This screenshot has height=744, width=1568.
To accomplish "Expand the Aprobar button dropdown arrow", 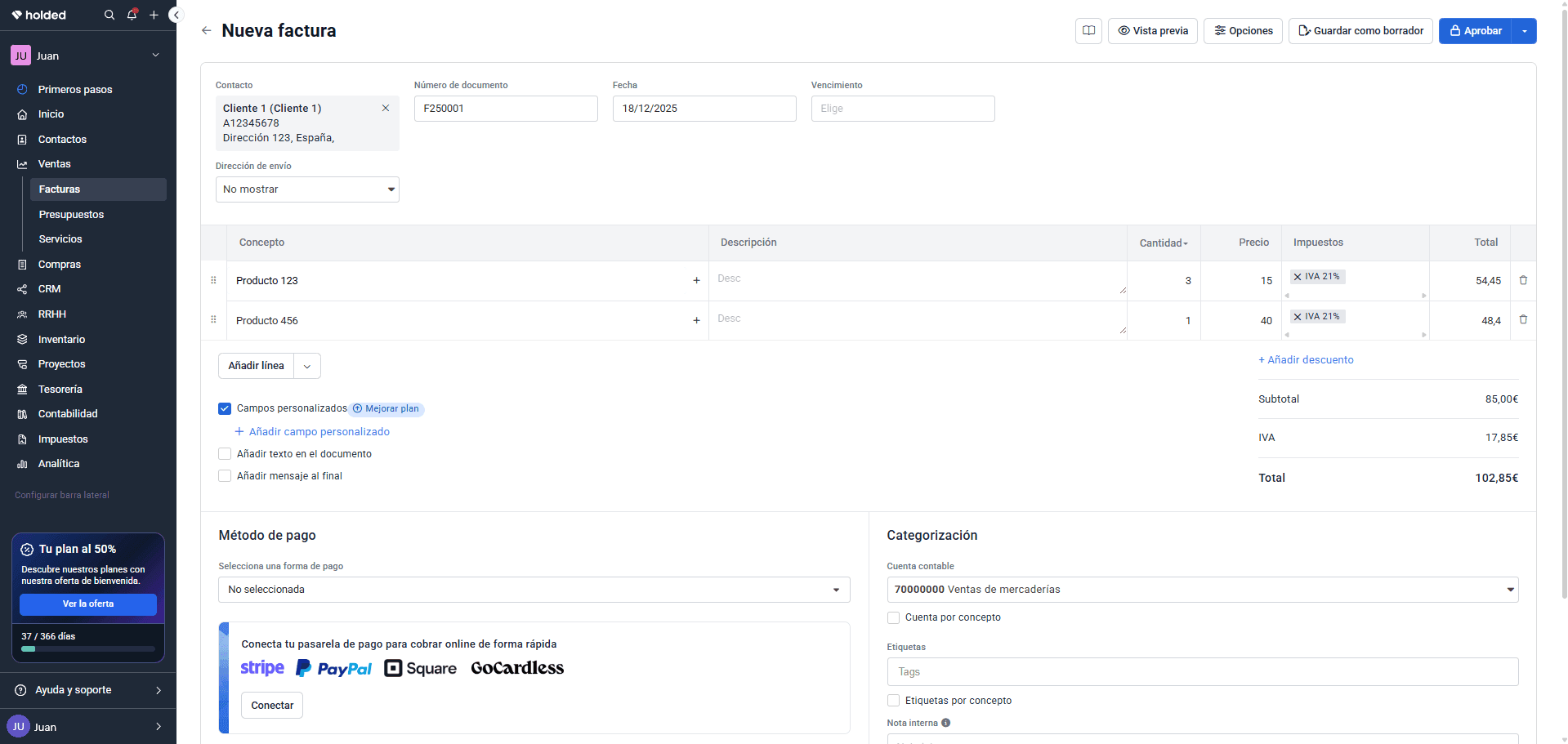I will (1525, 31).
